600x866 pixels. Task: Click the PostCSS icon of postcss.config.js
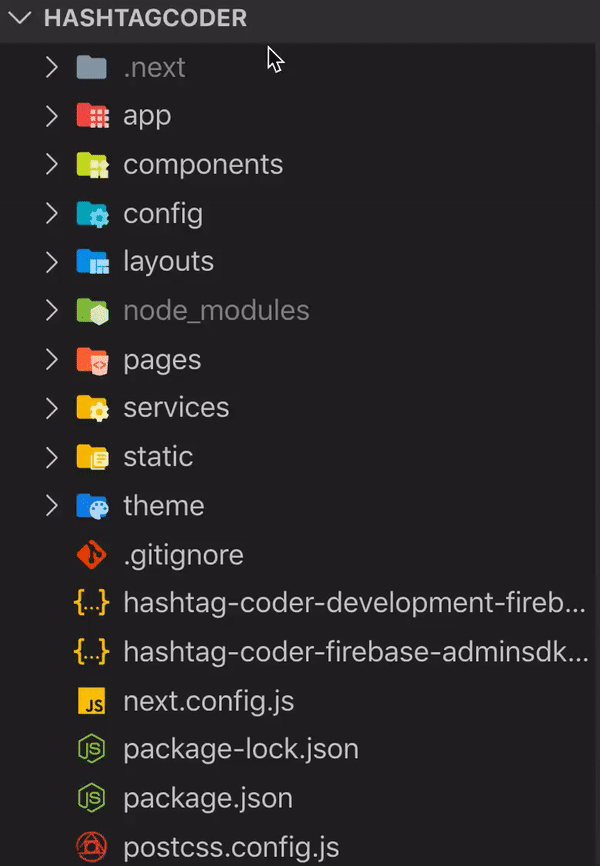(x=92, y=847)
